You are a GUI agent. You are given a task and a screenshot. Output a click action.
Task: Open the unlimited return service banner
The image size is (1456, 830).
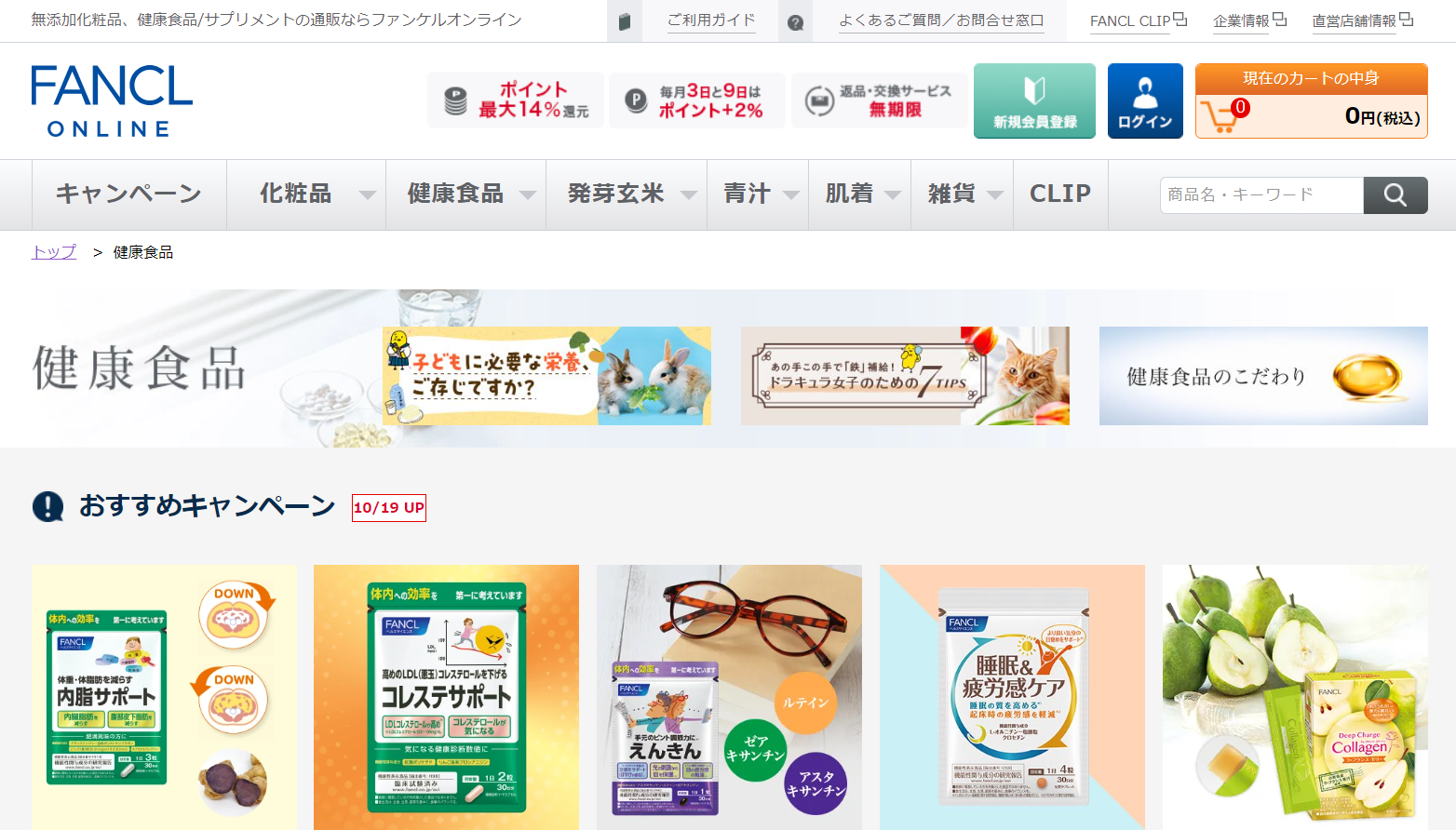[x=880, y=100]
